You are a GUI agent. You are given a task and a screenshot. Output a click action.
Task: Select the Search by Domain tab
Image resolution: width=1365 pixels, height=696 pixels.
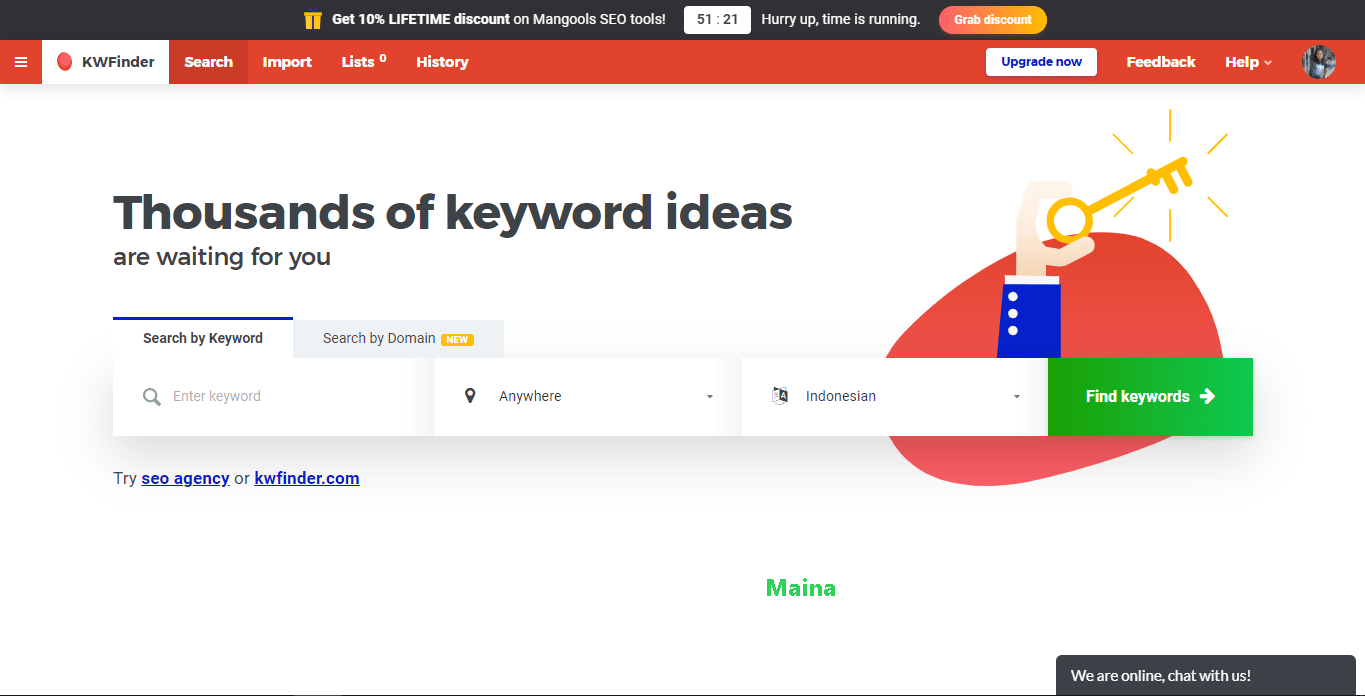398,339
